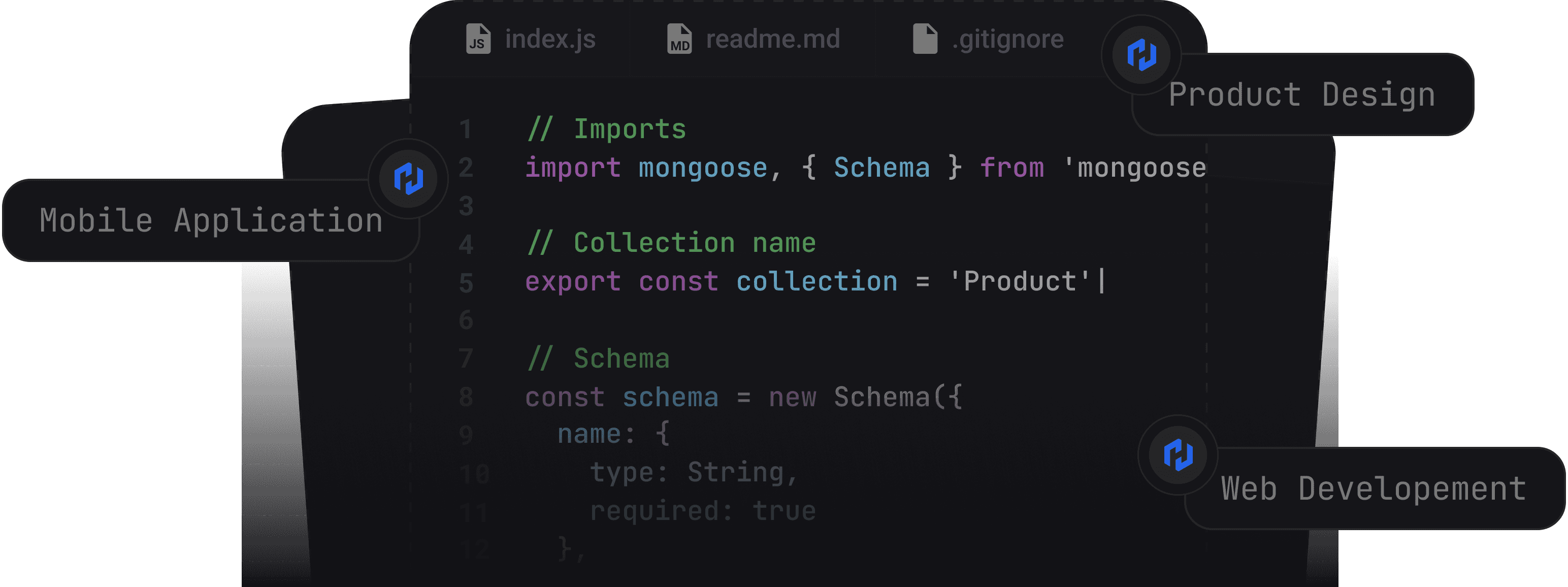This screenshot has width=1568, height=587.
Task: Click the MD file icon beside readme.md
Action: click(679, 39)
